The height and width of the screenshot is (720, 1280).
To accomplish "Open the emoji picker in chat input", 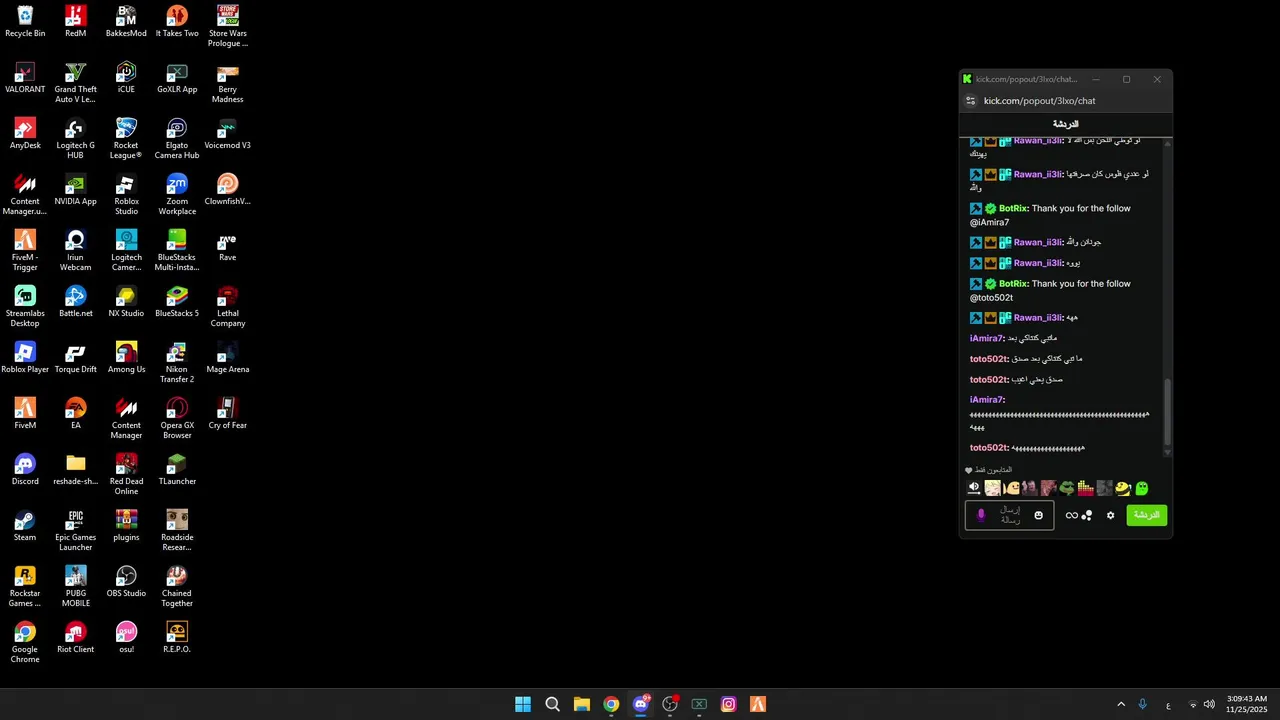I will coord(1038,515).
